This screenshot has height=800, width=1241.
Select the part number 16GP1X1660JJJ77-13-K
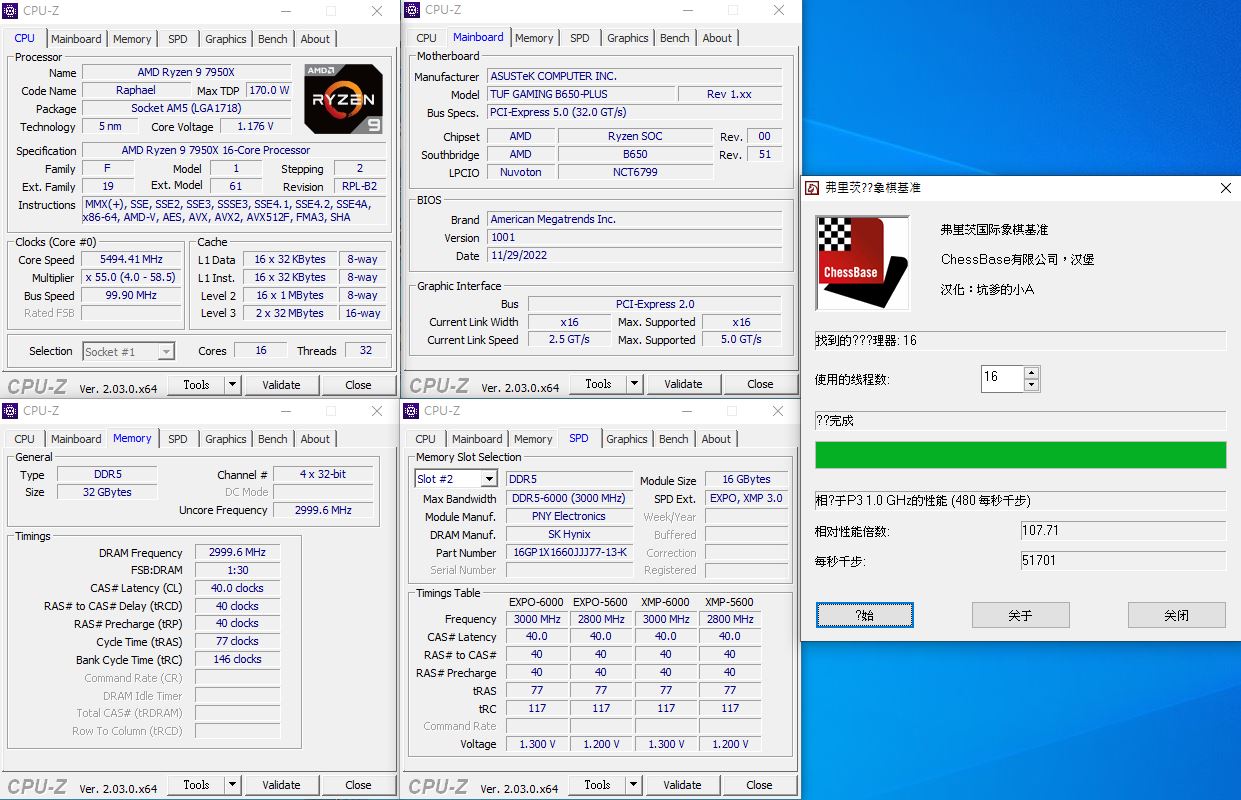(x=569, y=552)
